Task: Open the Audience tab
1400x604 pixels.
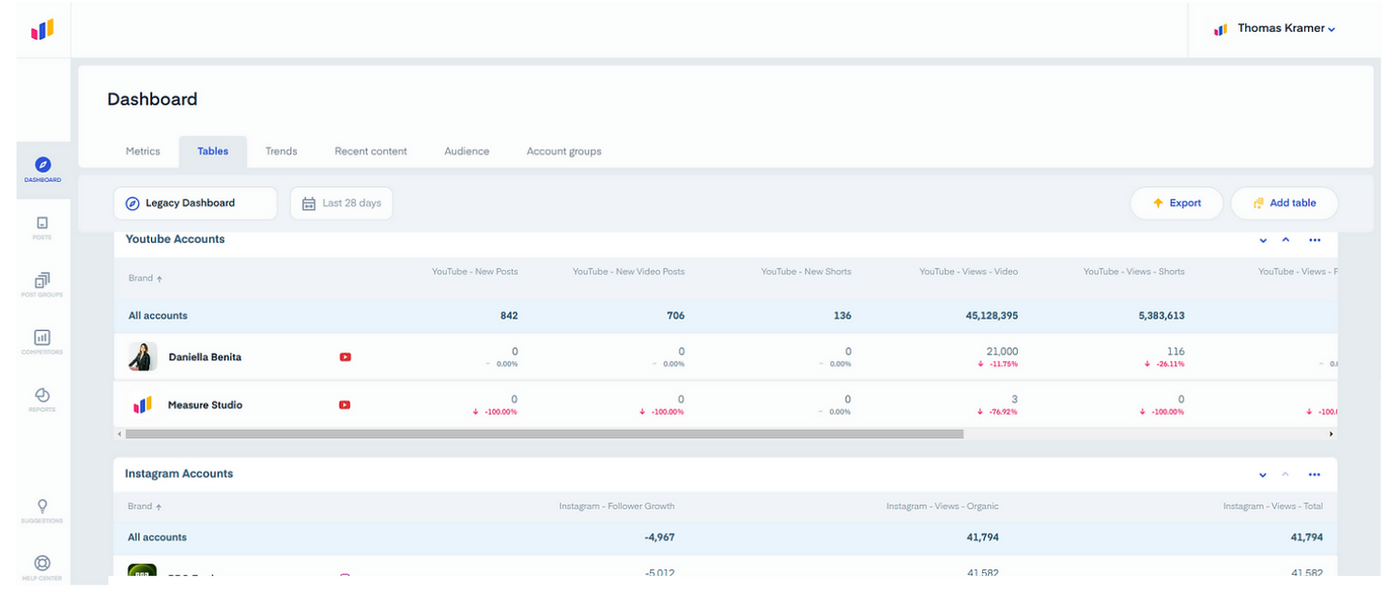Action: pos(467,151)
